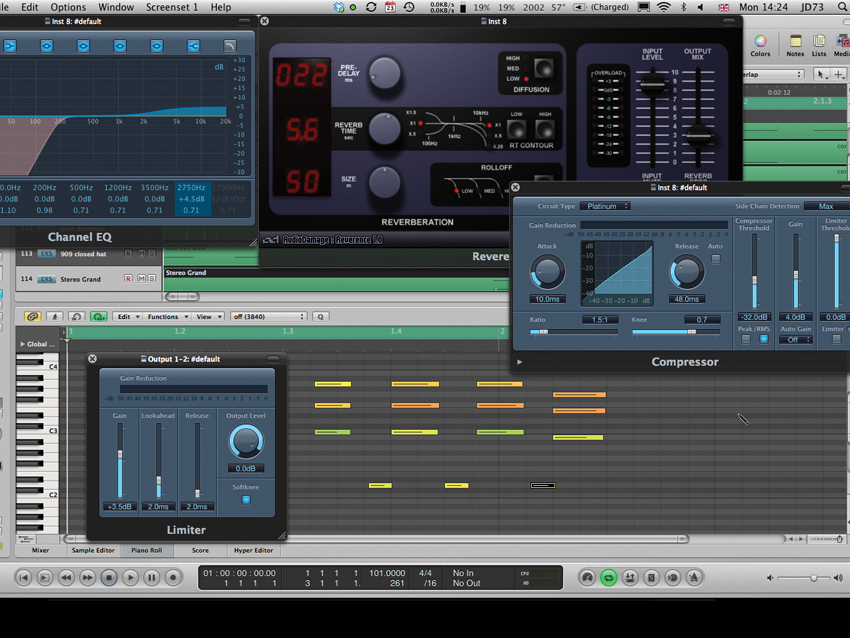Image resolution: width=850 pixels, height=638 pixels.
Task: Click the Bluetooth icon in the menu bar
Action: pos(683,7)
